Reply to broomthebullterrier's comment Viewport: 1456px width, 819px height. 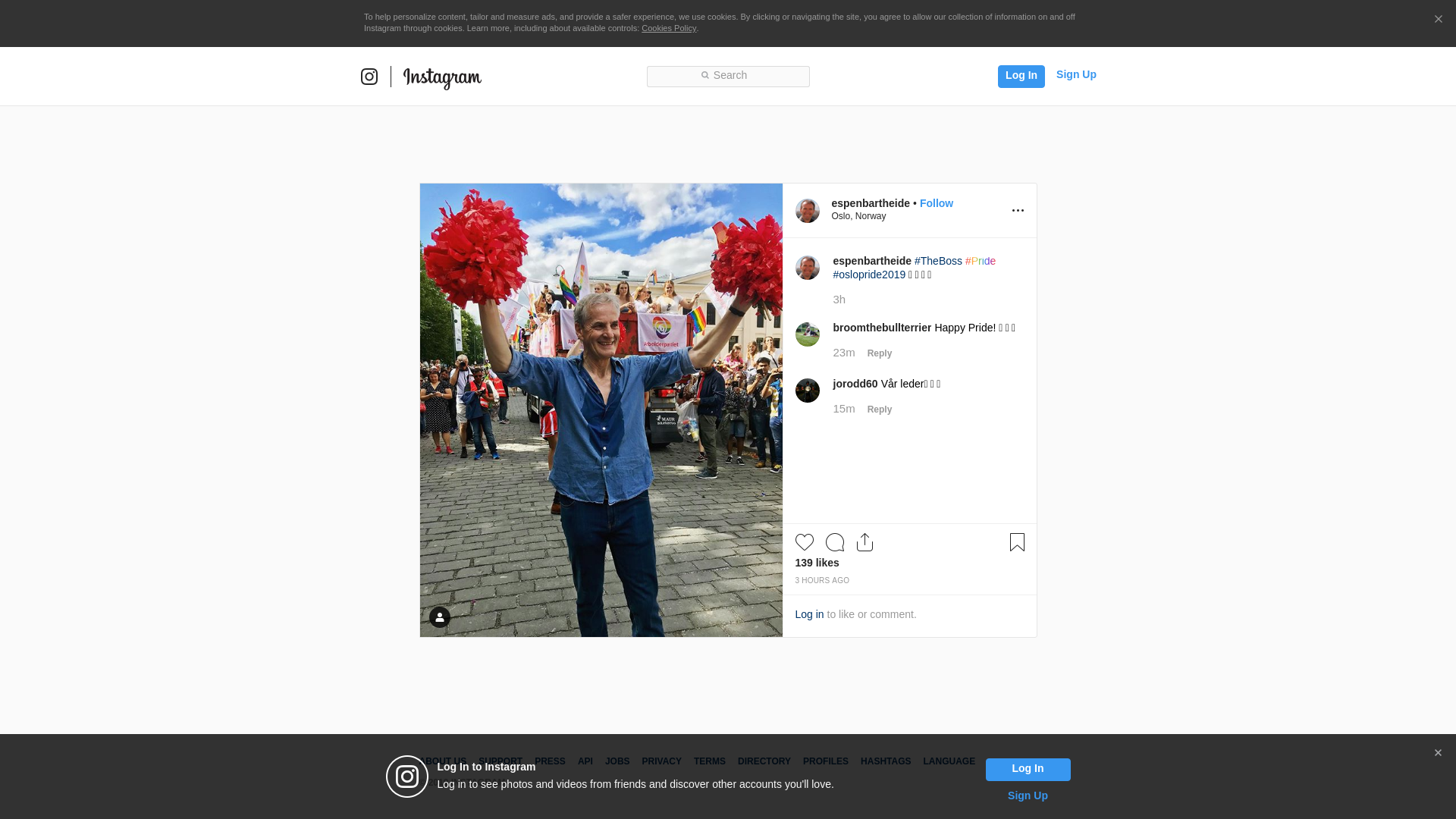pyautogui.click(x=879, y=353)
